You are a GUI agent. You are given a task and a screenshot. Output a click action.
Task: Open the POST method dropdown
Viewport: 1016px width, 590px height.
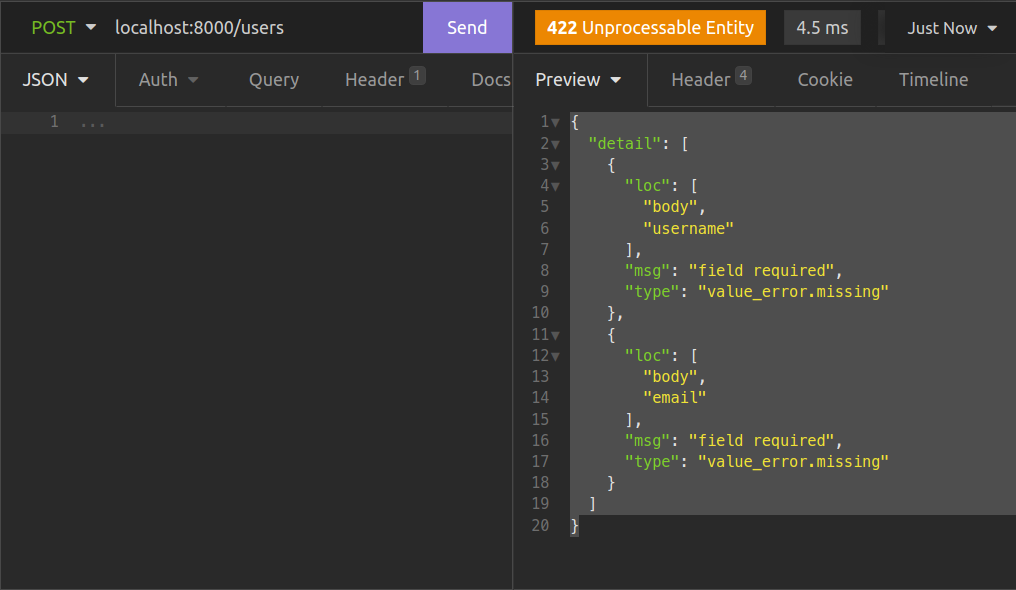[x=64, y=28]
